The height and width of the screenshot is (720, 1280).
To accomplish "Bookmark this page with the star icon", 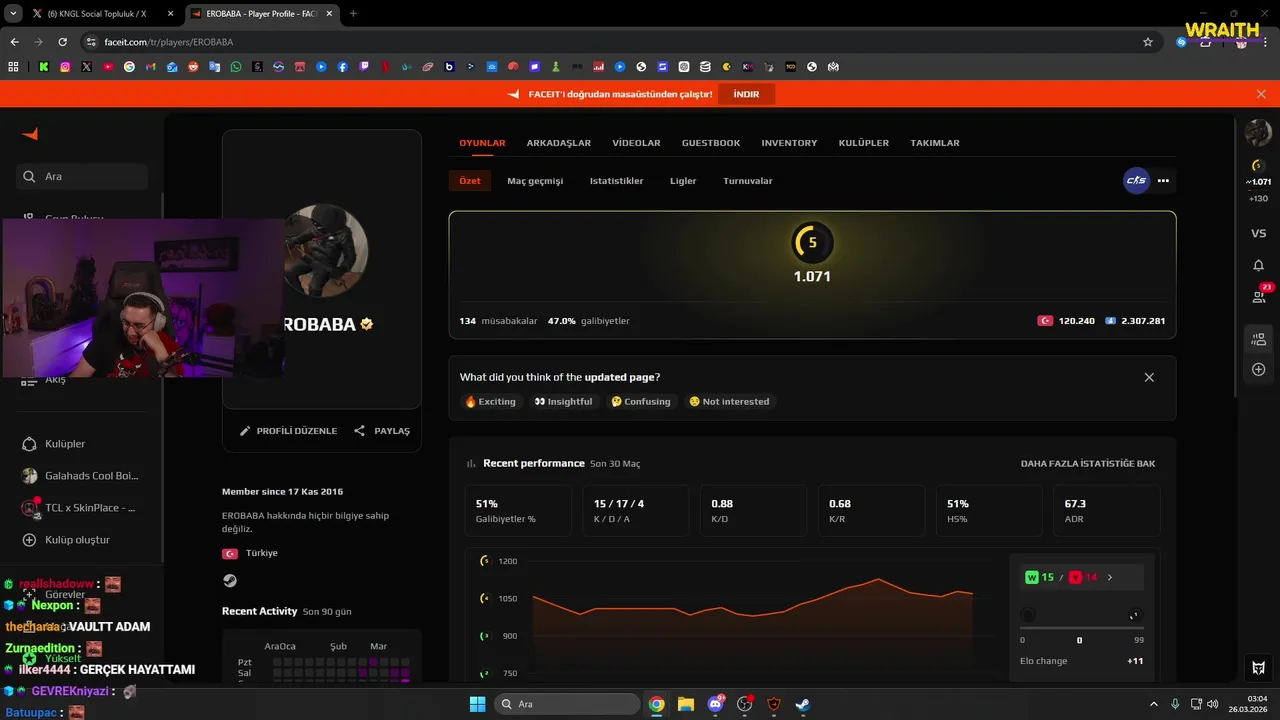I will pos(1148,42).
